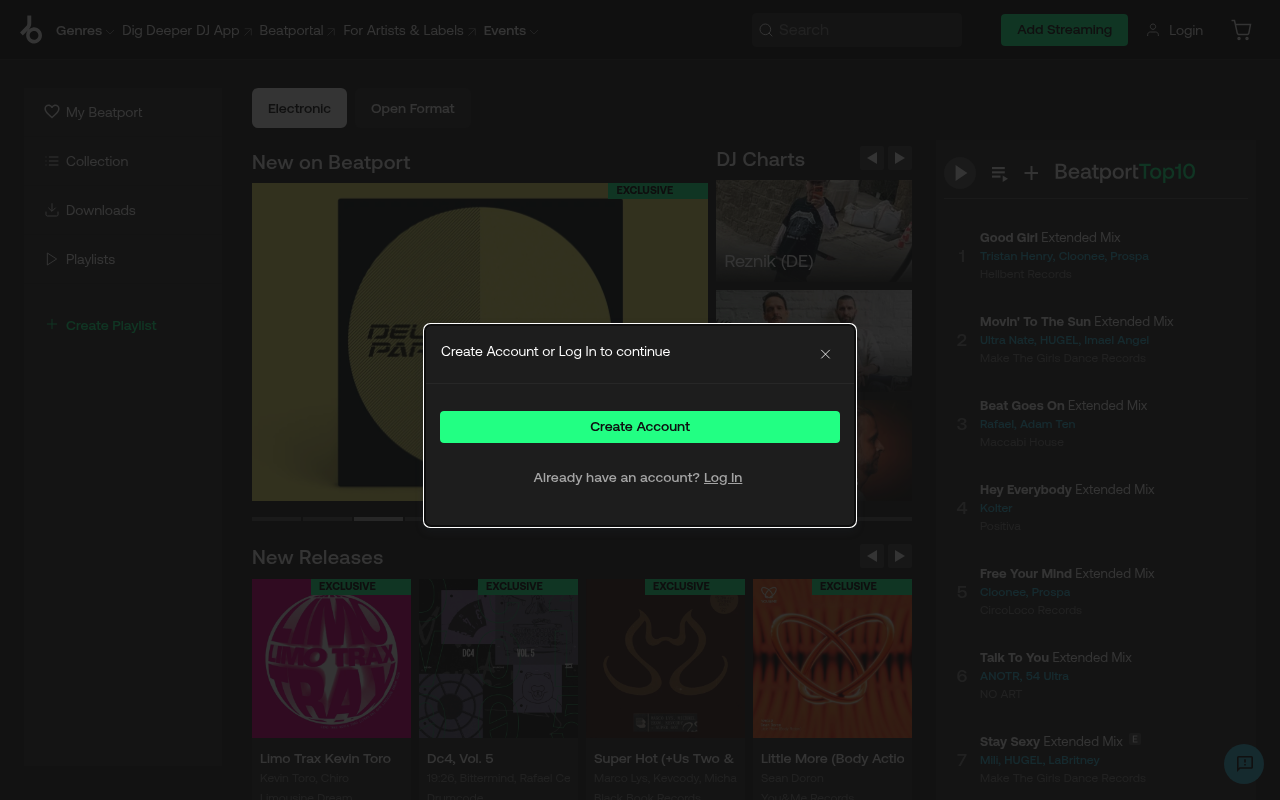
Task: Open the Reznik (DE) DJ chart
Action: [x=814, y=232]
